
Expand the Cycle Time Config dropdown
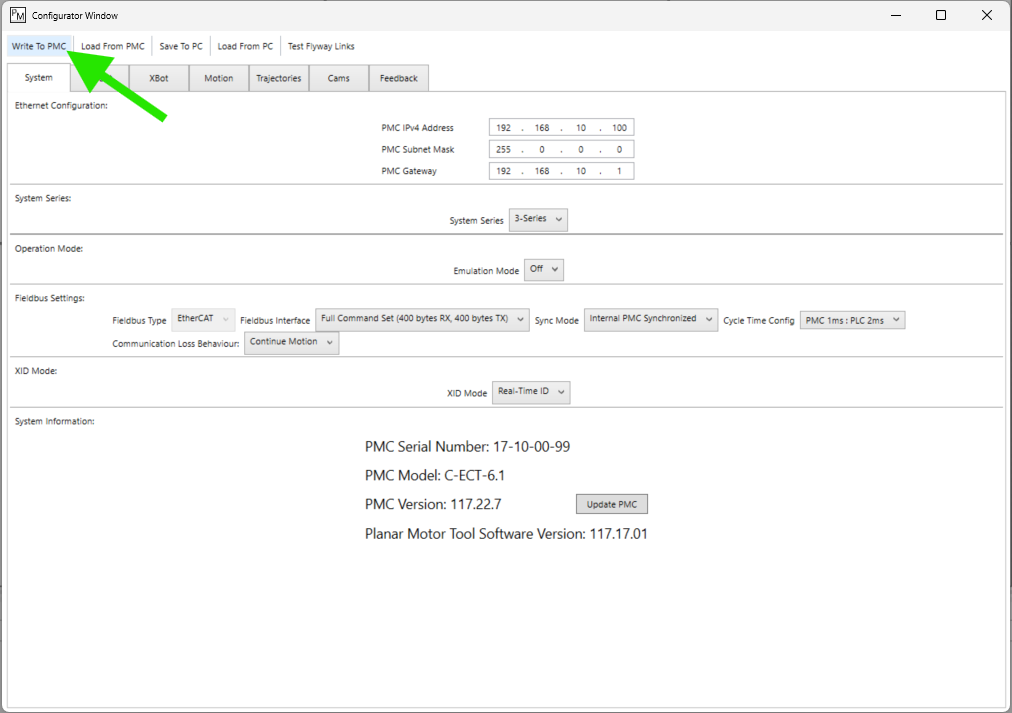(852, 320)
